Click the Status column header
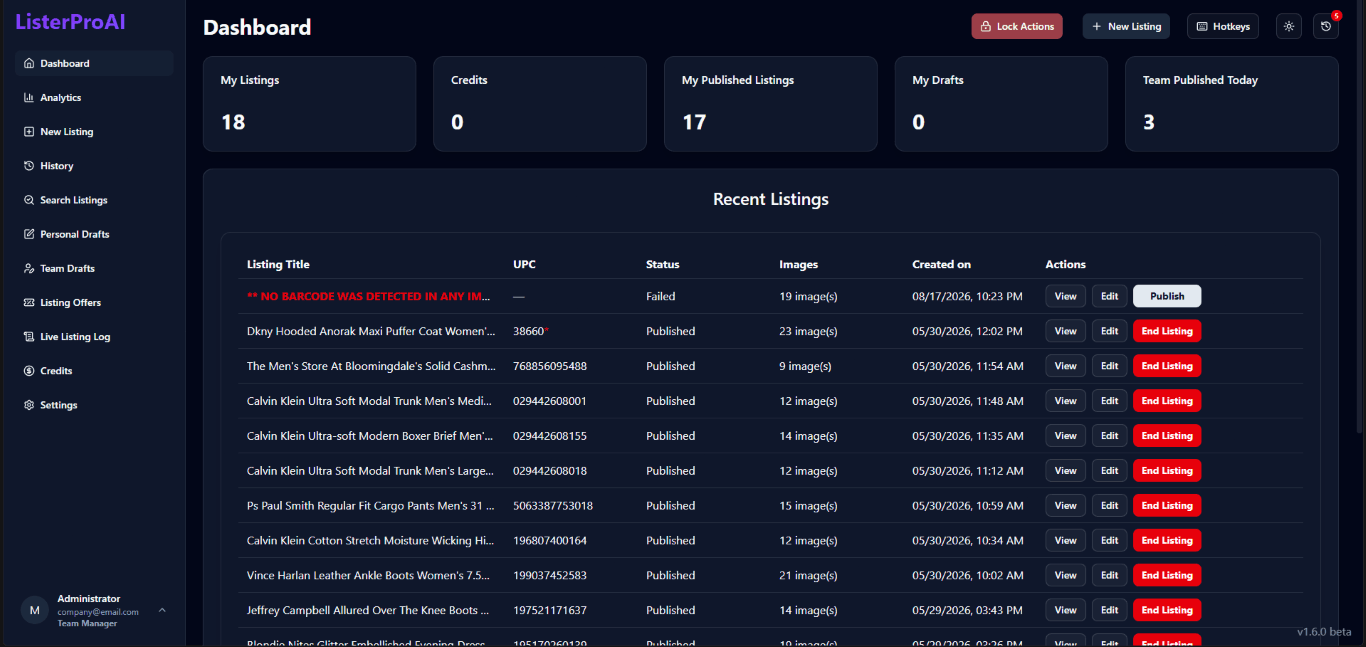Image resolution: width=1366 pixels, height=647 pixels. coord(663,265)
